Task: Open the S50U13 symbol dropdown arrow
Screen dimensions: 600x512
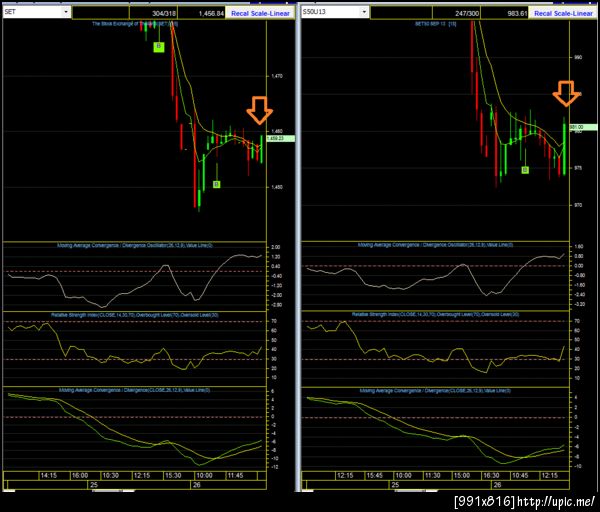Action: click(364, 12)
